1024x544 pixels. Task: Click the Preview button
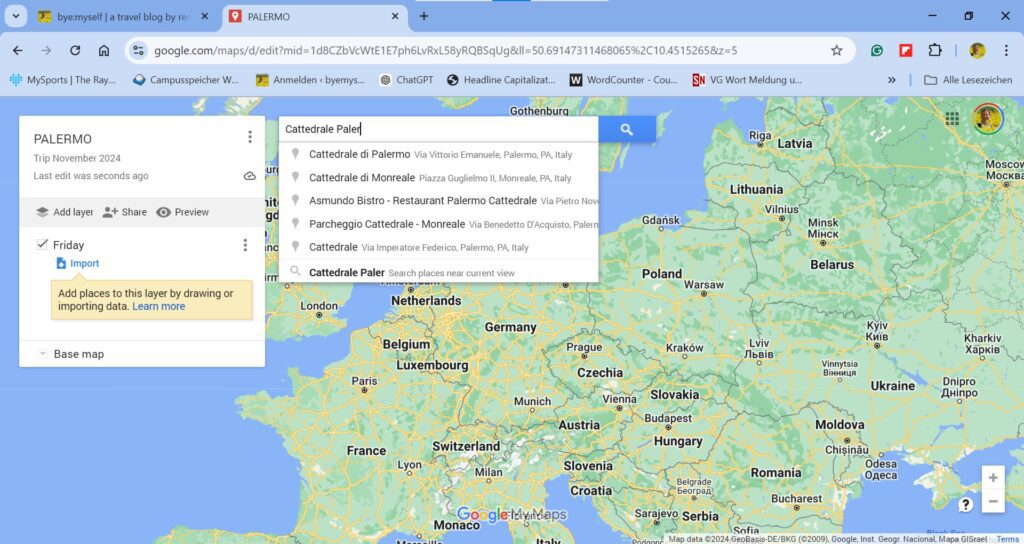coord(183,212)
